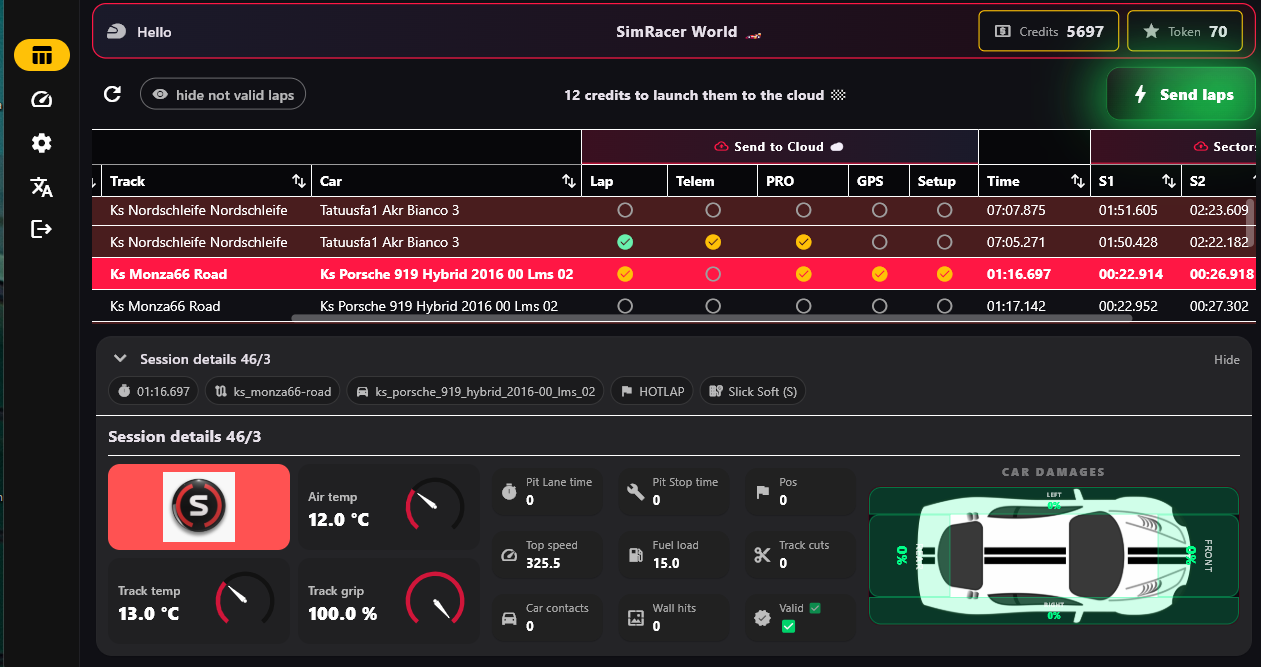Click the Slick Soft (S) tyre chip
Image resolution: width=1261 pixels, height=667 pixels.
tap(752, 391)
